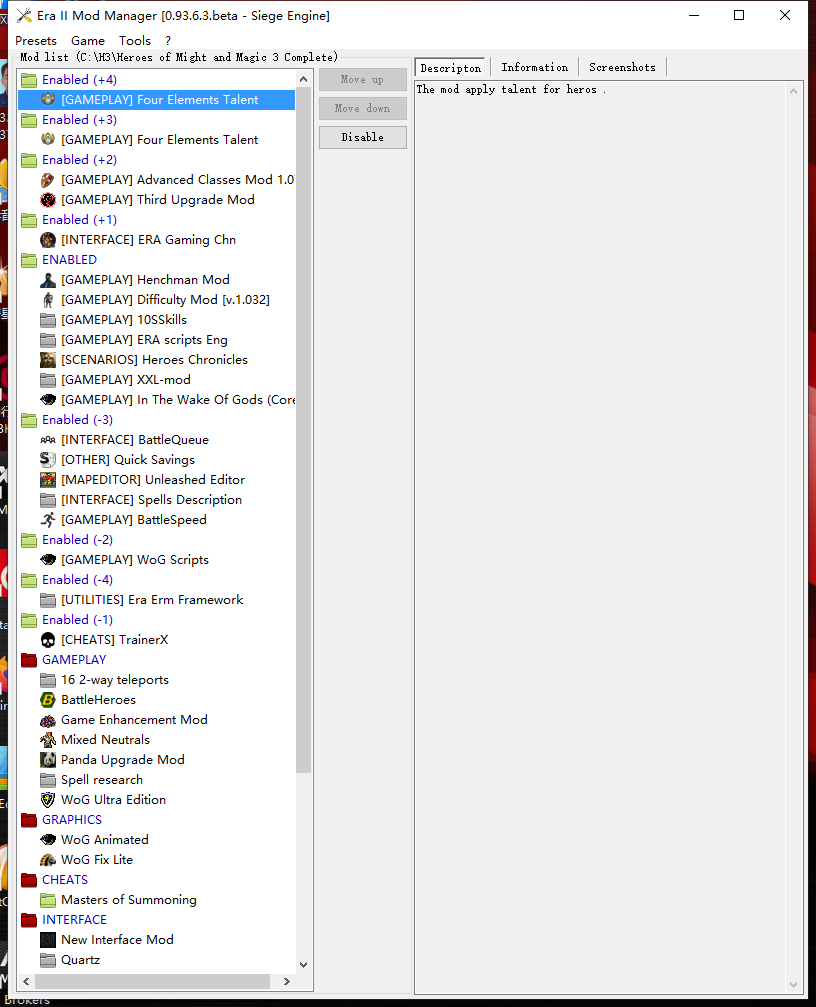This screenshot has width=816, height=1007.
Task: Select the Game Enhancement Mod icon
Action: pos(48,720)
